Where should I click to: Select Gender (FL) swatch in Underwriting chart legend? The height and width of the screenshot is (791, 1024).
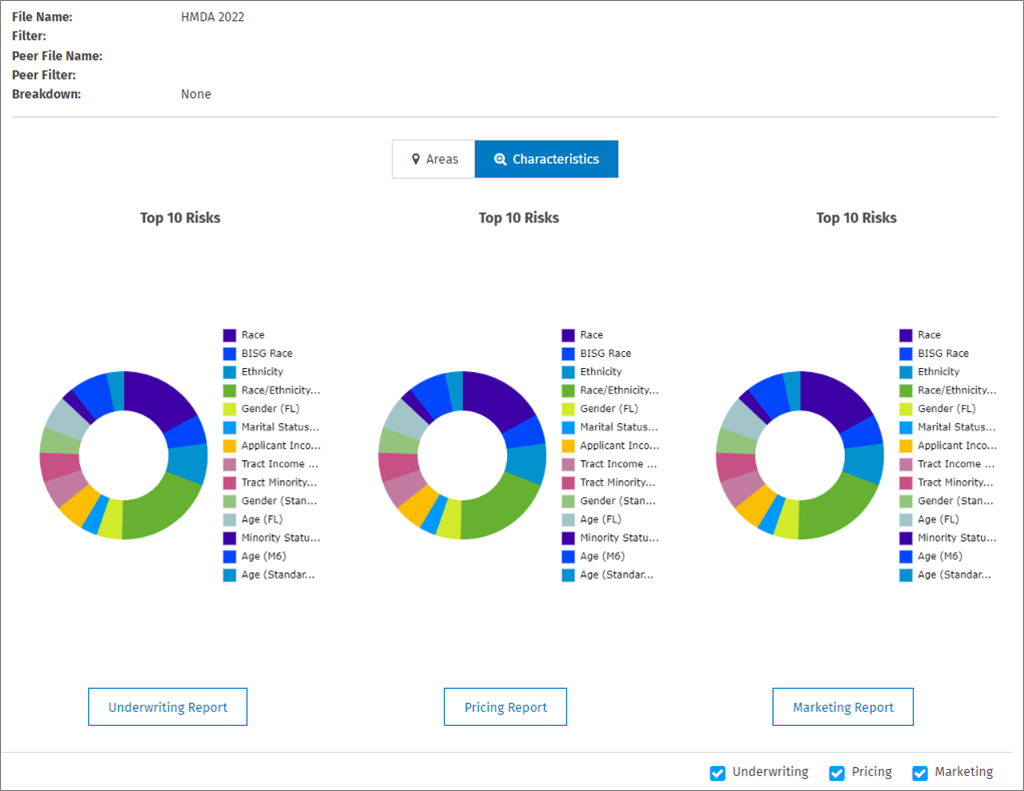(x=230, y=409)
